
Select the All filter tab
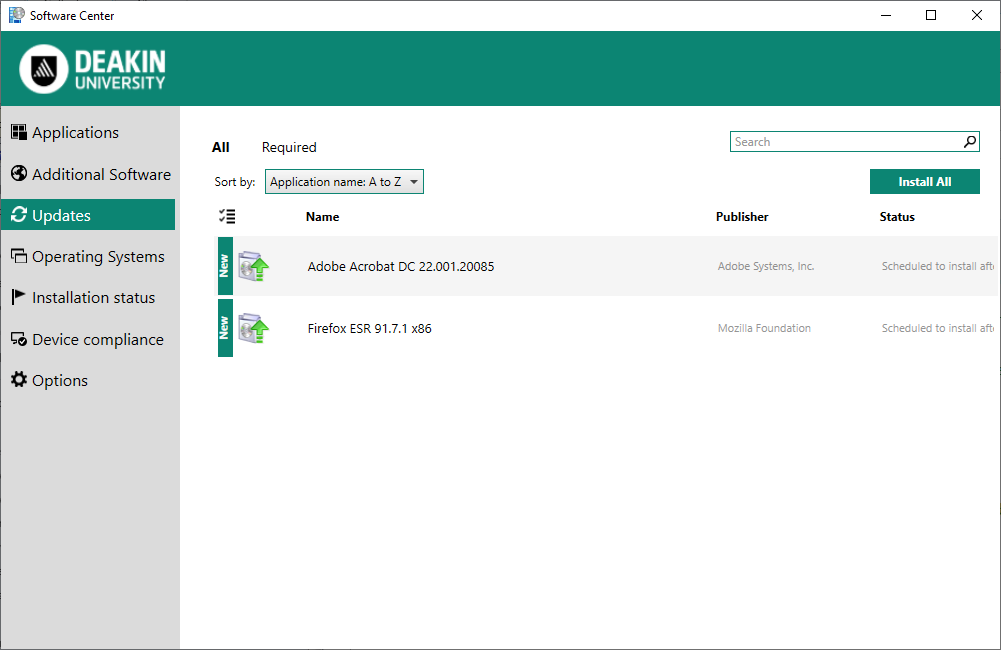(221, 147)
